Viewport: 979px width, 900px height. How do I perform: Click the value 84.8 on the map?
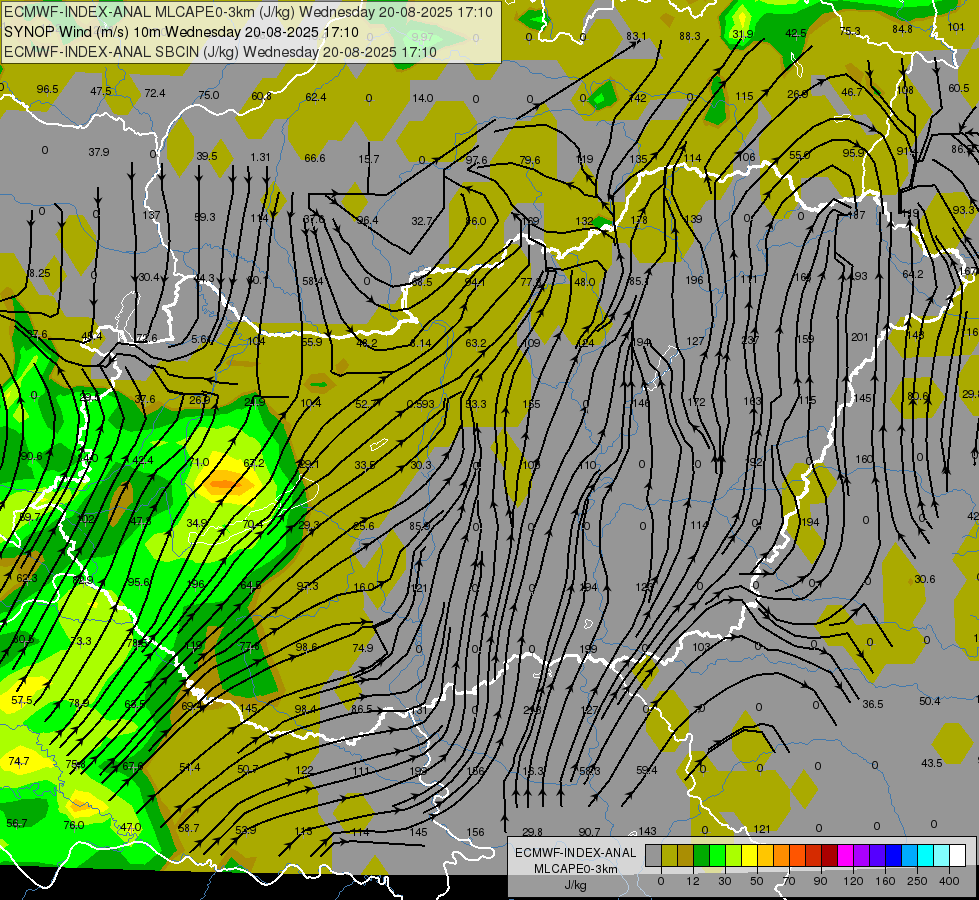[x=902, y=29]
